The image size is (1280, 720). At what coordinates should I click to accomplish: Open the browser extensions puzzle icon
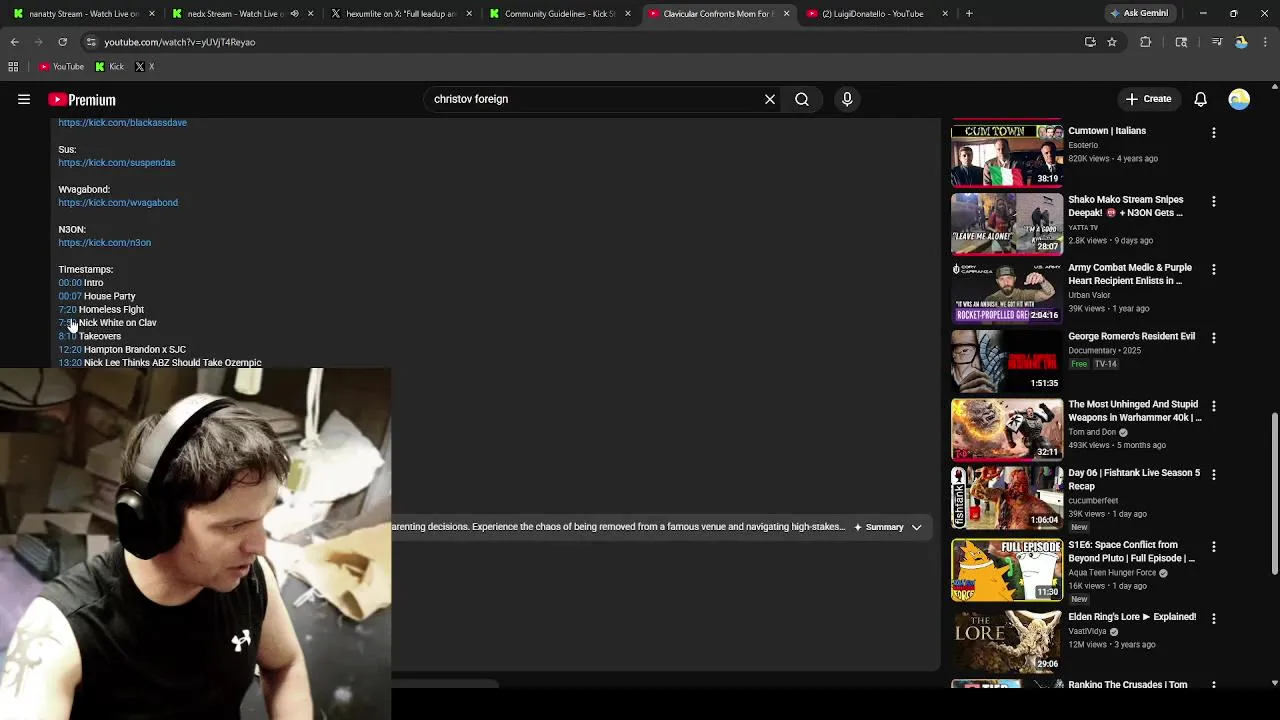point(1146,42)
